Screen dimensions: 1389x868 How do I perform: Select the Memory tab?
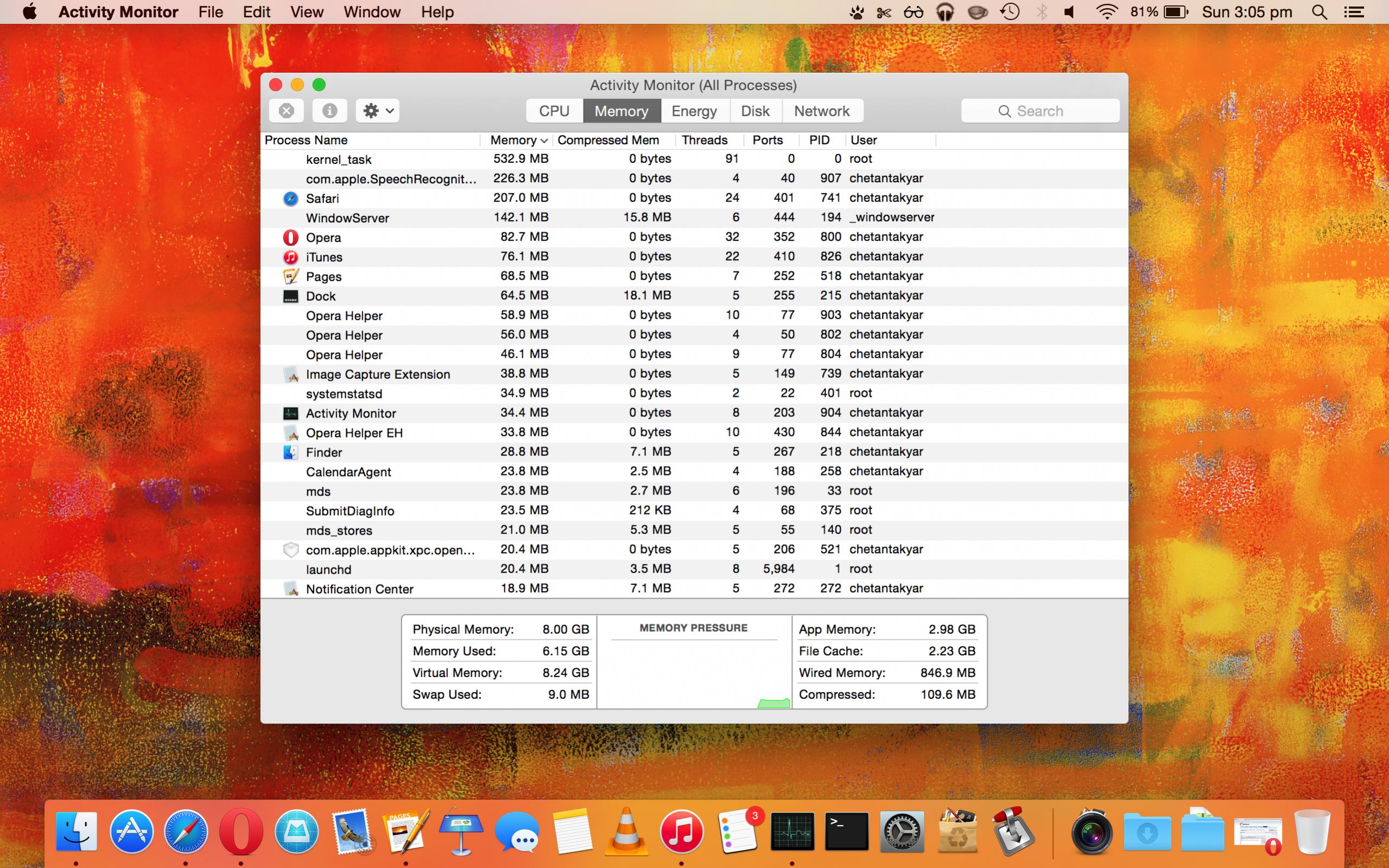coord(621,111)
